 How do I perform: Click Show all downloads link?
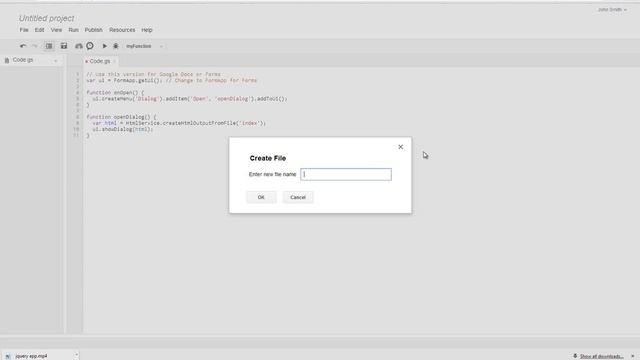(x=601, y=356)
